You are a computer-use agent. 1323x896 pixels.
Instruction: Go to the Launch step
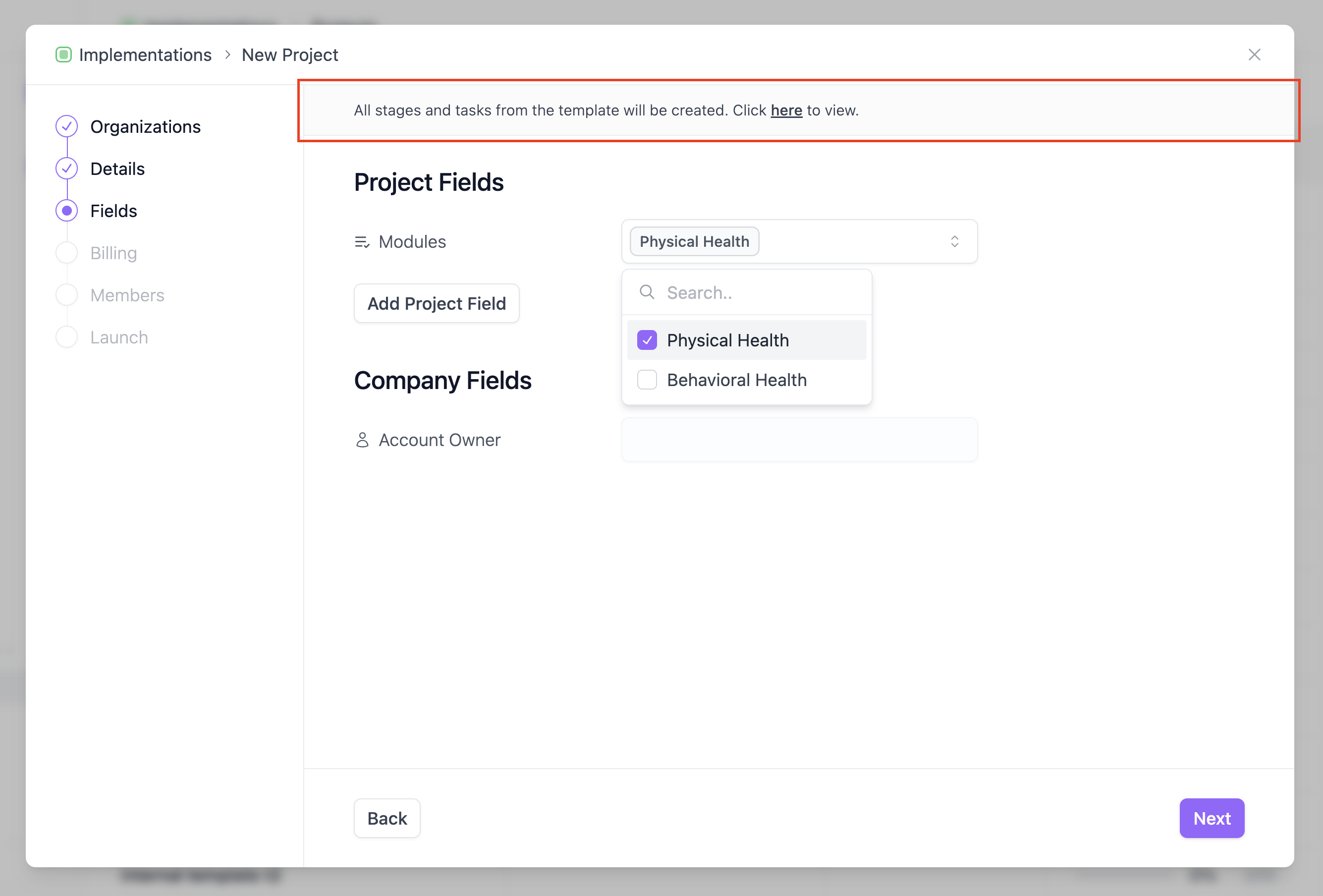(119, 337)
